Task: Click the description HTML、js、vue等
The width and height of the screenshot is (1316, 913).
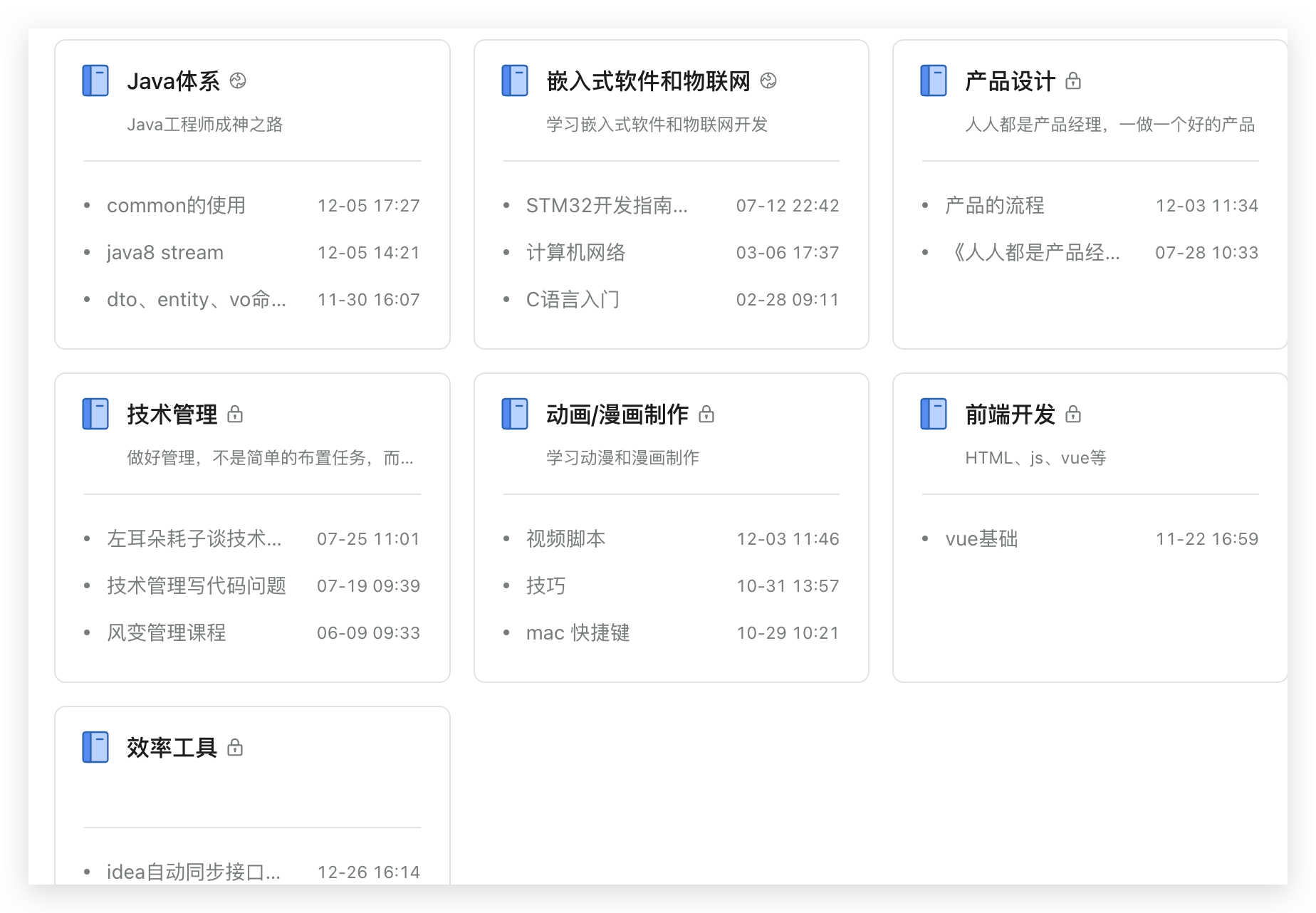Action: pyautogui.click(x=1036, y=458)
